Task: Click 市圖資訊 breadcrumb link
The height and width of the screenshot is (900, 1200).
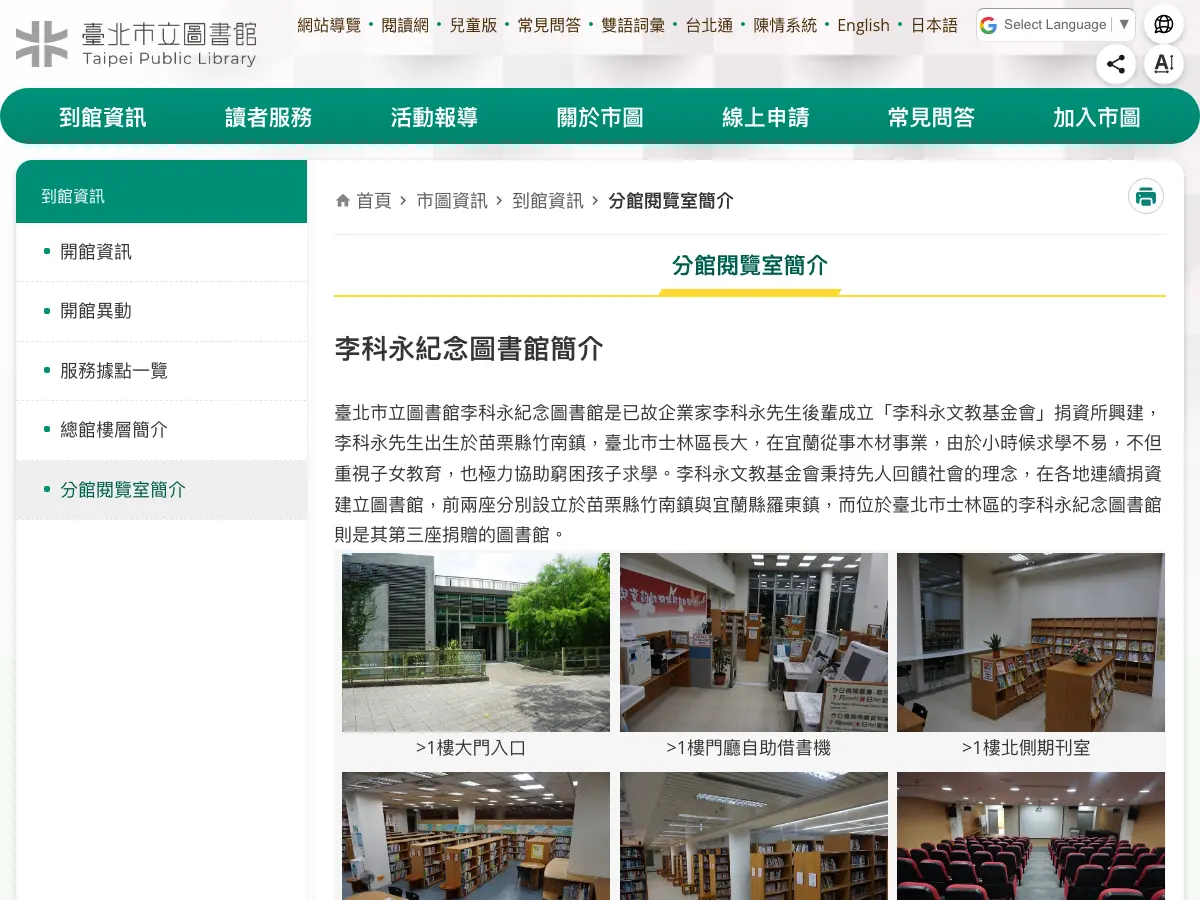Action: coord(452,201)
